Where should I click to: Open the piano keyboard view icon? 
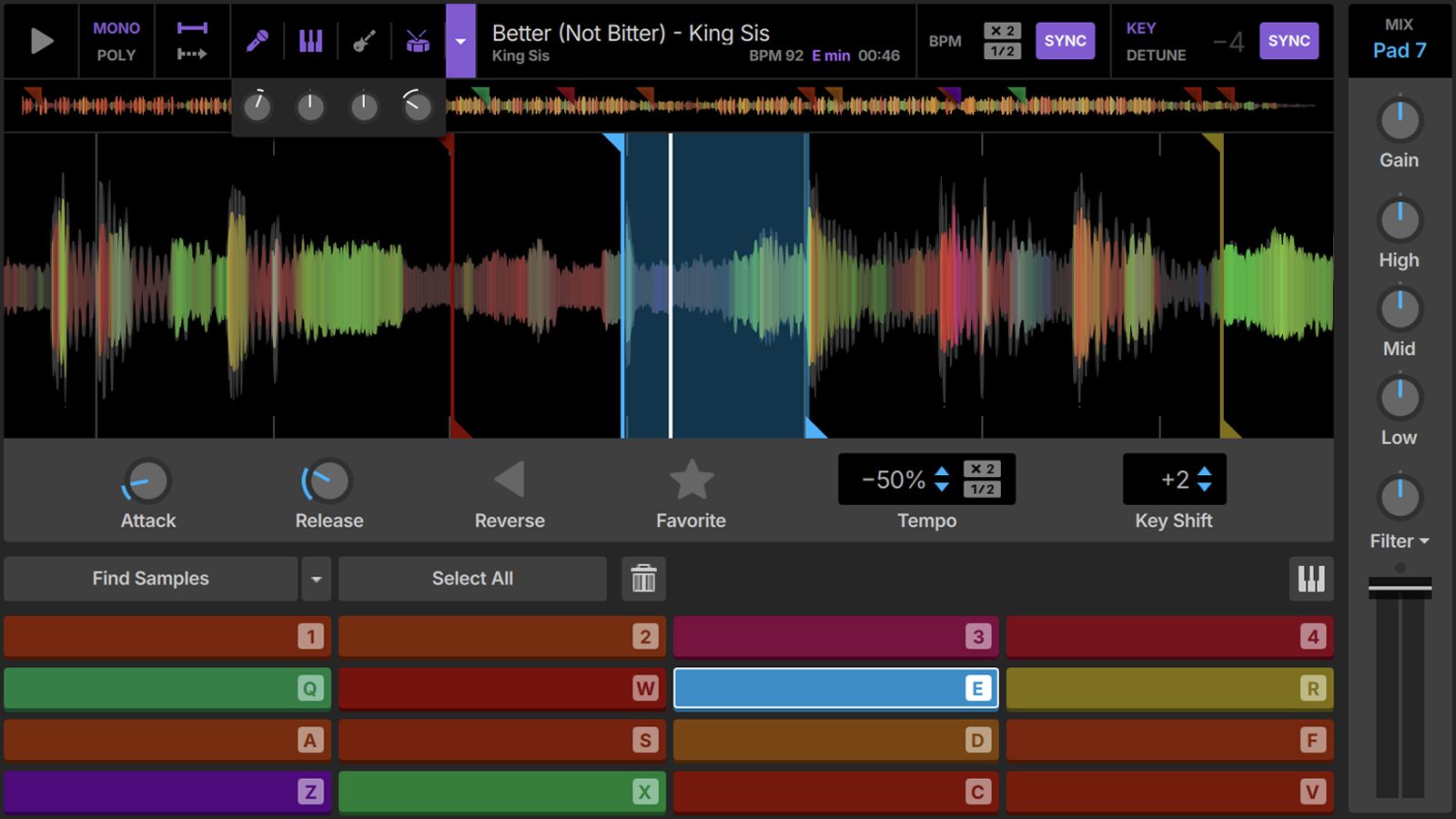click(1310, 579)
